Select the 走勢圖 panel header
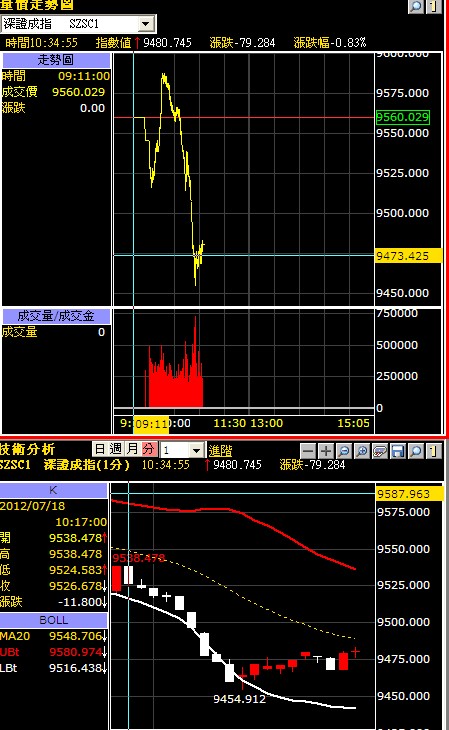The height and width of the screenshot is (730, 449). point(56,60)
